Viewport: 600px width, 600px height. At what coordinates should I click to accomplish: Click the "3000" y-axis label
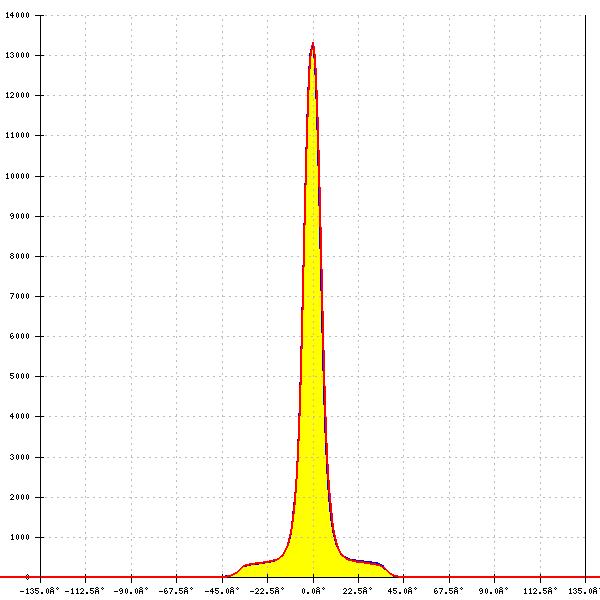tap(20, 457)
